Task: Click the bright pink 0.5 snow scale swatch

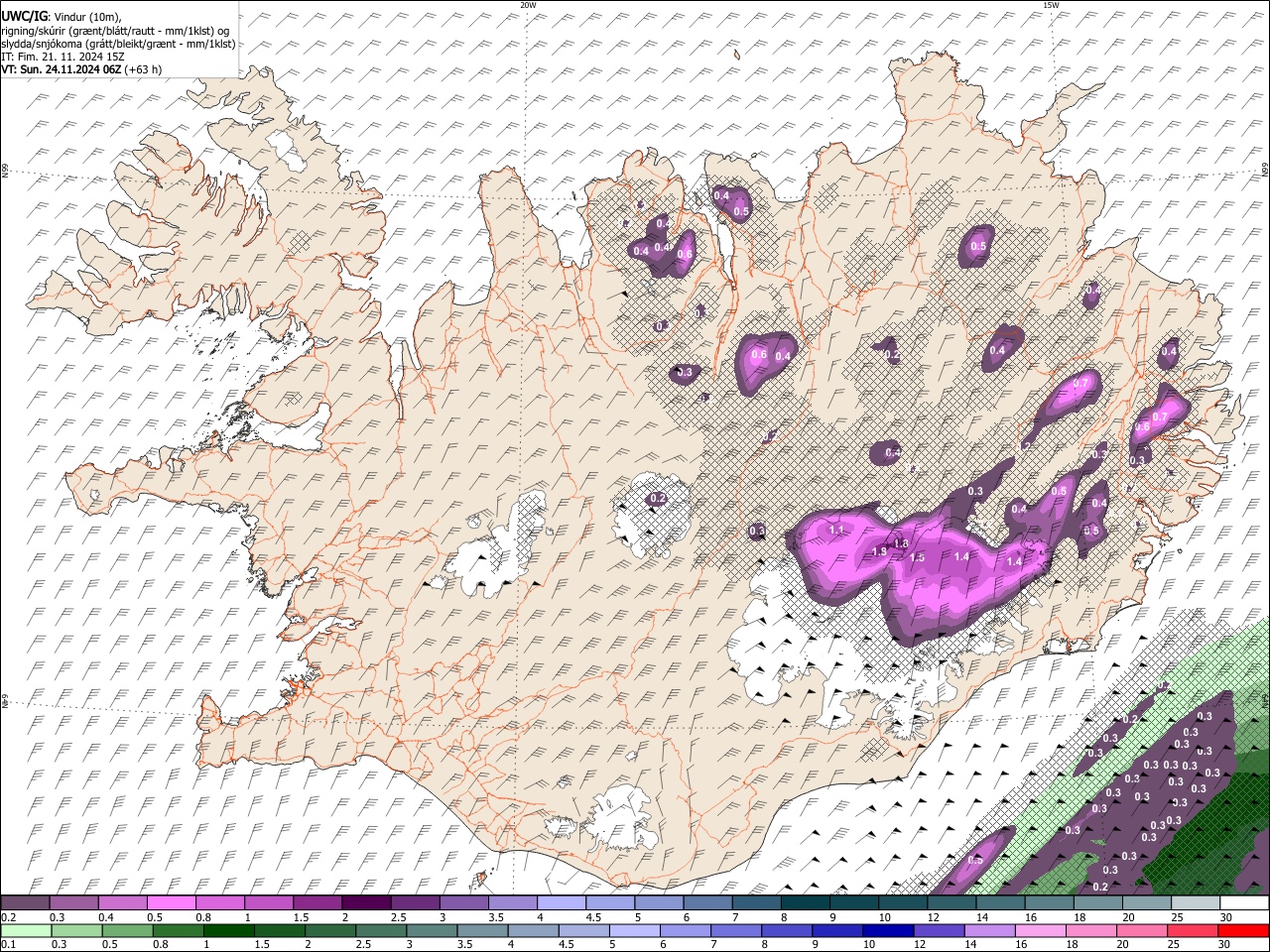Action: (171, 902)
